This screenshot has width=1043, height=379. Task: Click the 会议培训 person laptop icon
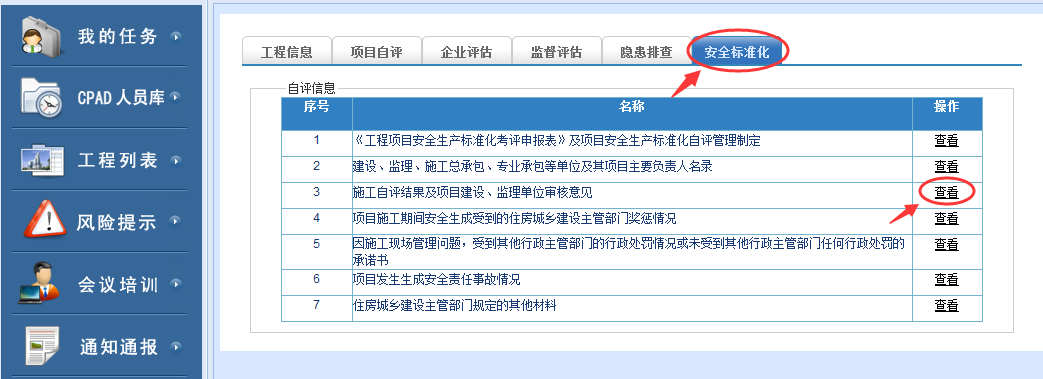coord(38,284)
